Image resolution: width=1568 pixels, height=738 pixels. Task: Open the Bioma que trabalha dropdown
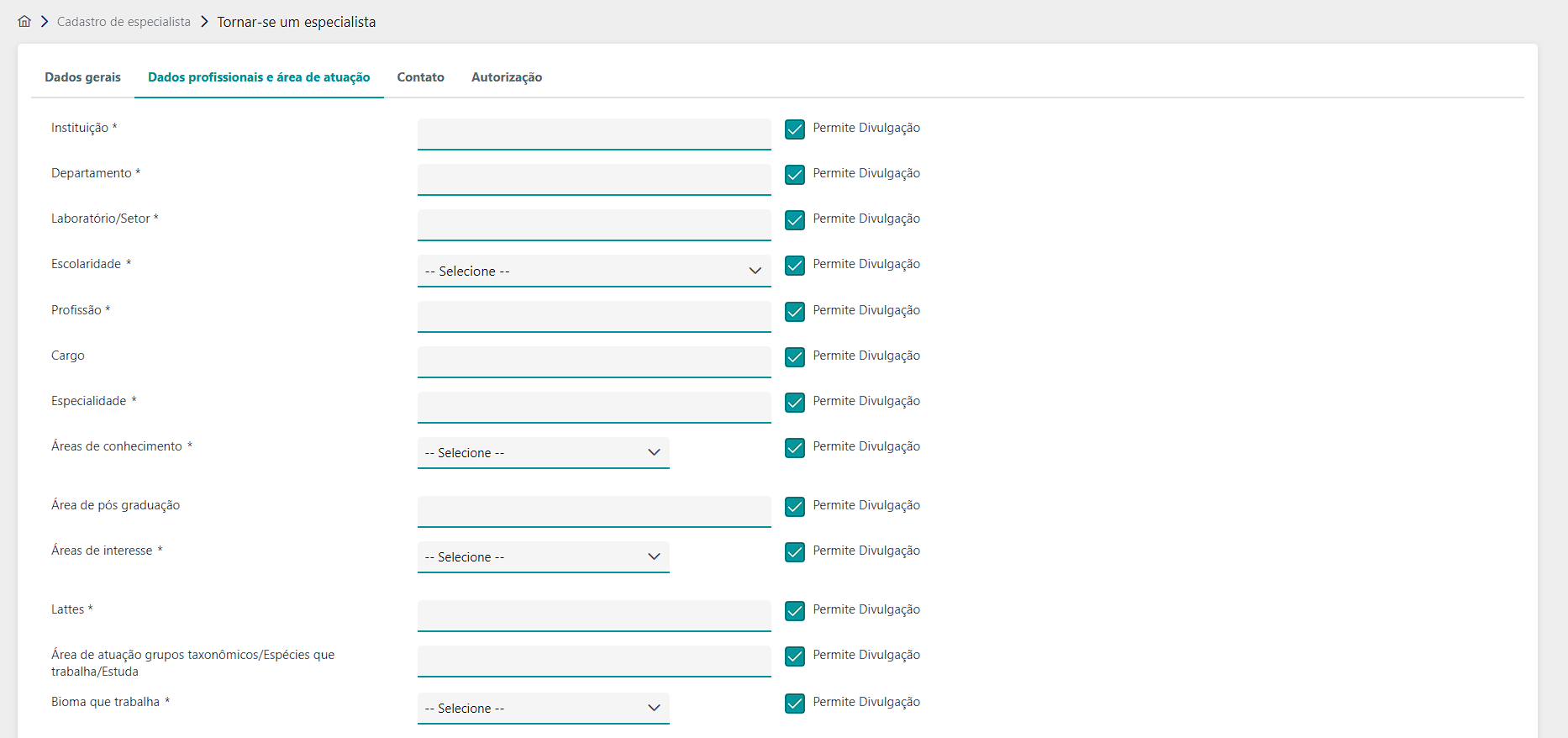(543, 709)
